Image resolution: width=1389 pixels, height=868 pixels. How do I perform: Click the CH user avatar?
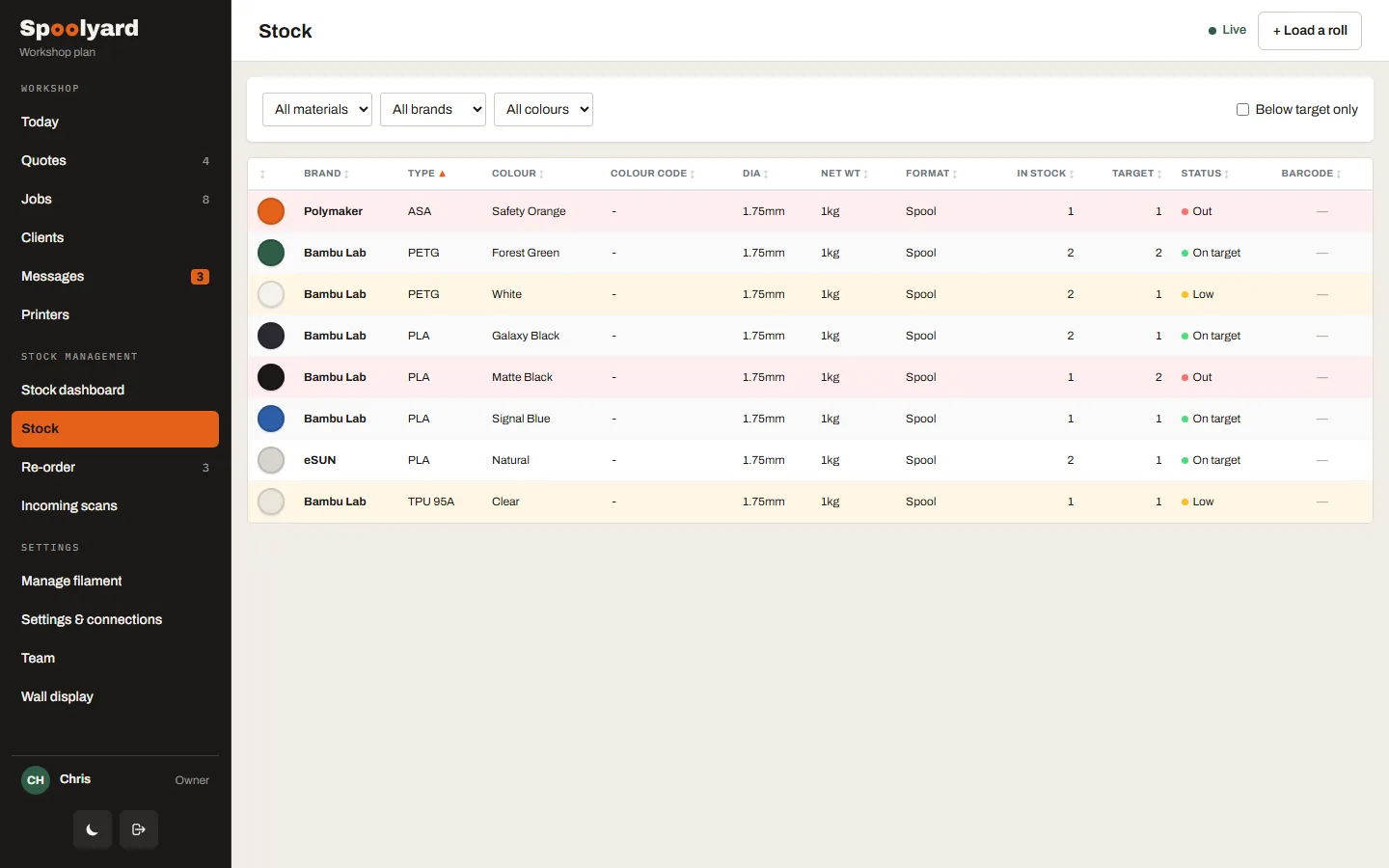pos(36,779)
